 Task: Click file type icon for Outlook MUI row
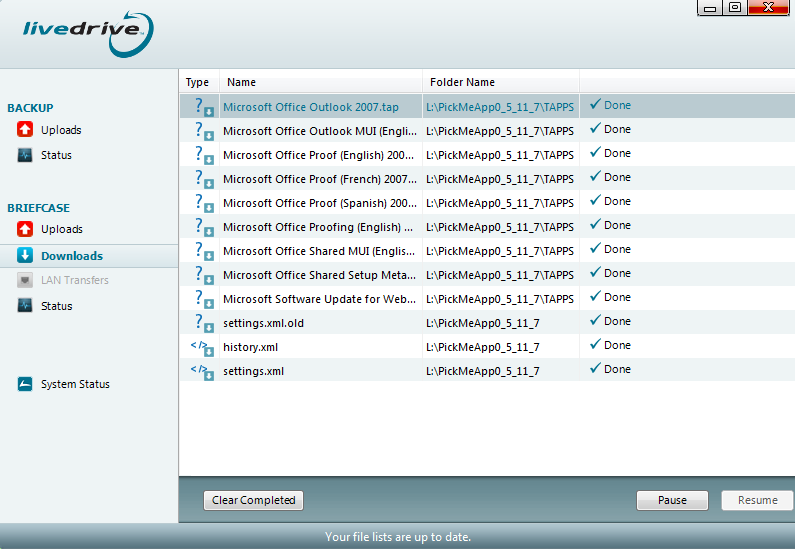[x=203, y=131]
